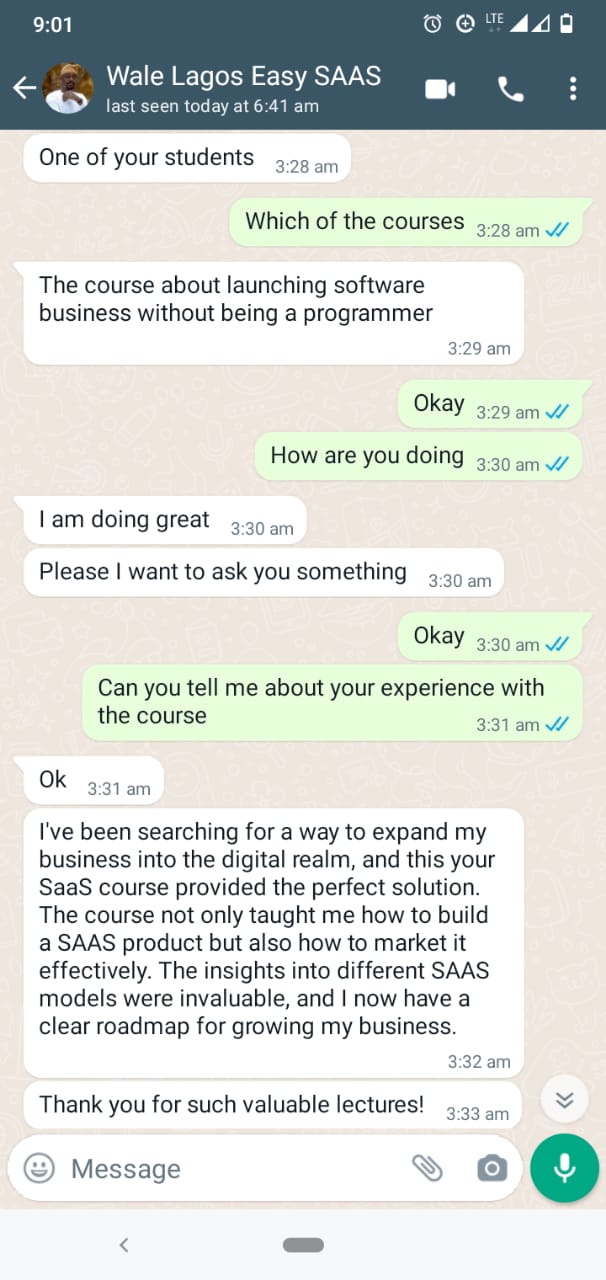Open the camera to send a photo
The image size is (606, 1280).
[492, 1168]
